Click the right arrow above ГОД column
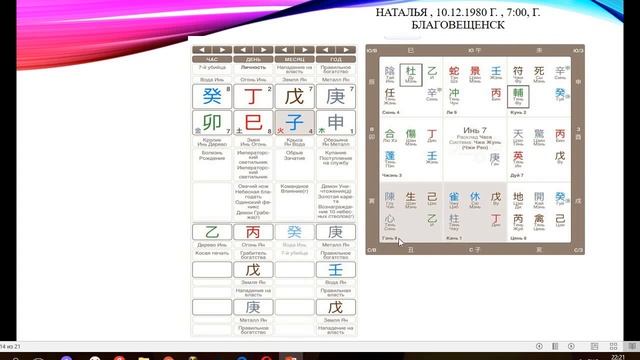 pos(346,50)
